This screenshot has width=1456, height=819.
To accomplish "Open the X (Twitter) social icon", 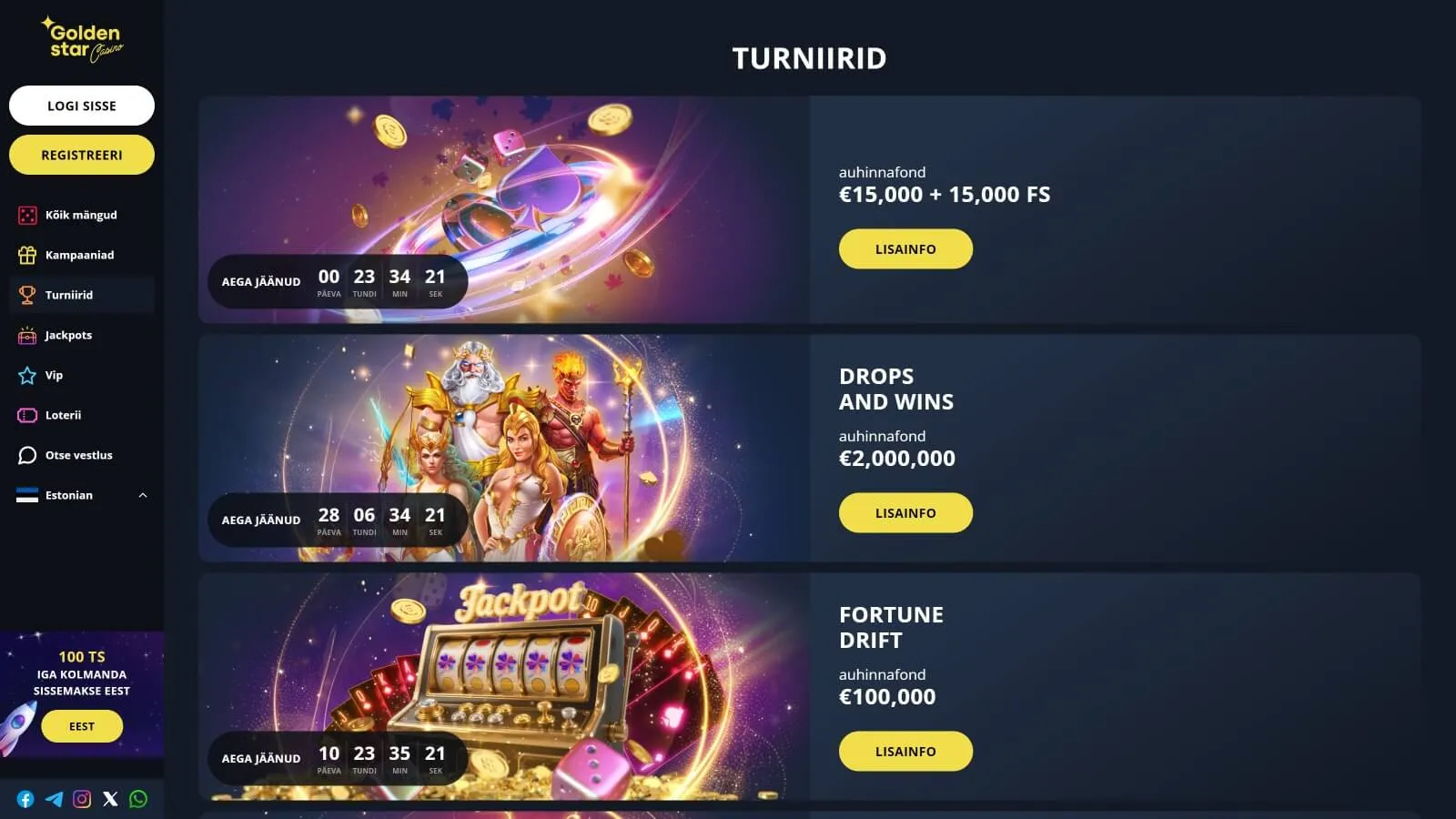I will coord(110,799).
